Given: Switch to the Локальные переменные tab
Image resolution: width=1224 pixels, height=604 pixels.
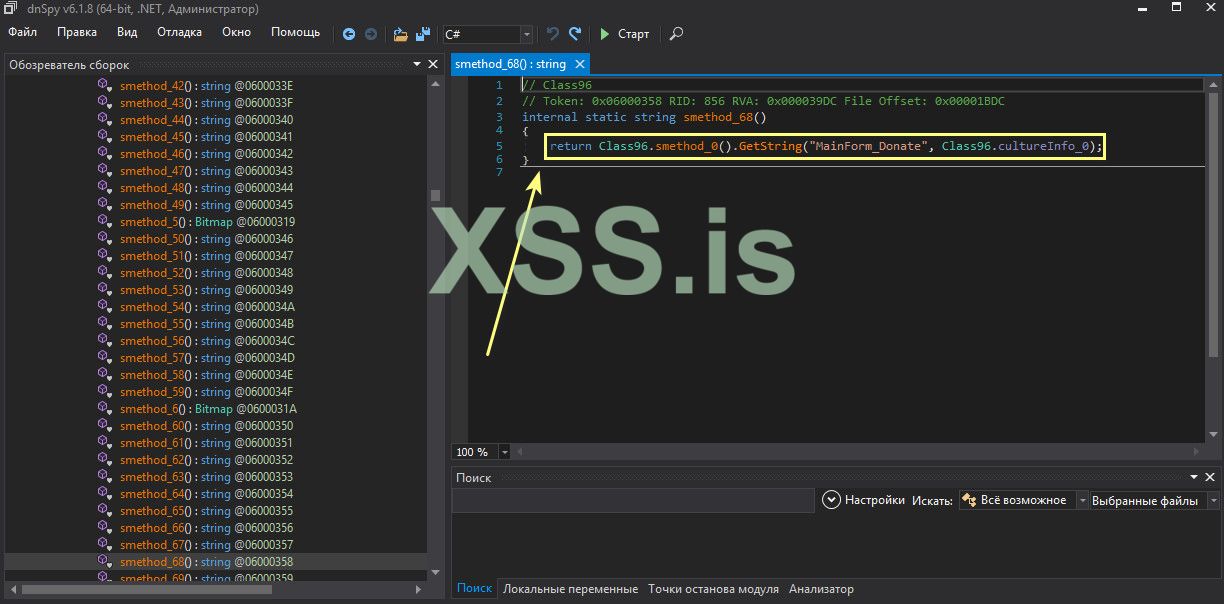Looking at the screenshot, I should pyautogui.click(x=570, y=589).
